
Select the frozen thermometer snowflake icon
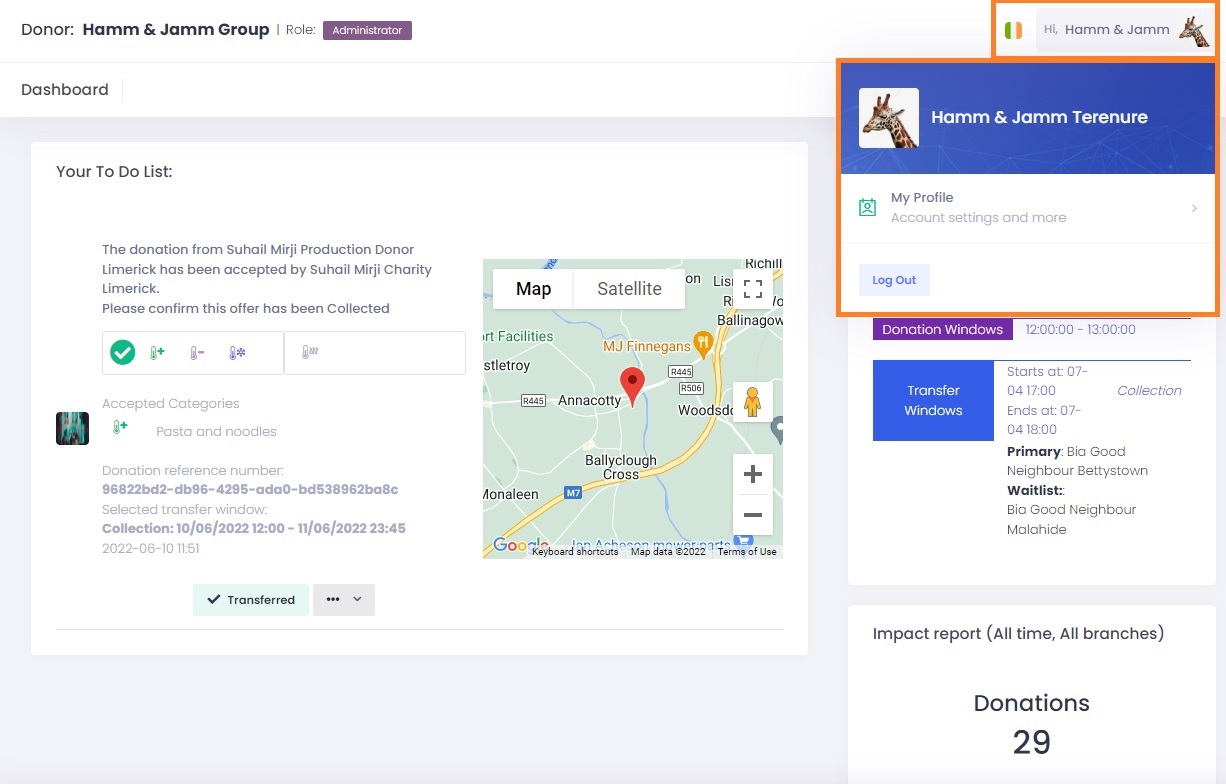click(237, 353)
